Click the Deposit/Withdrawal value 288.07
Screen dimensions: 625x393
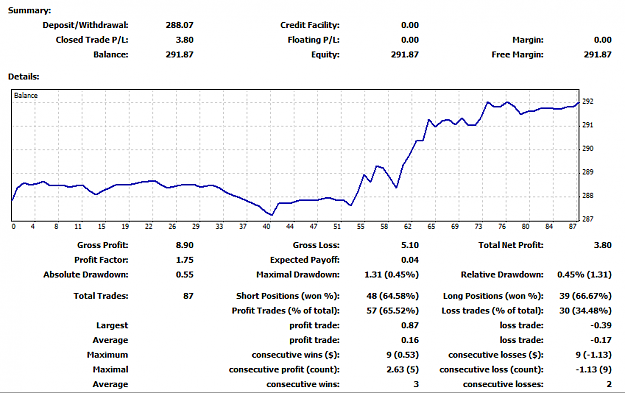tap(179, 25)
